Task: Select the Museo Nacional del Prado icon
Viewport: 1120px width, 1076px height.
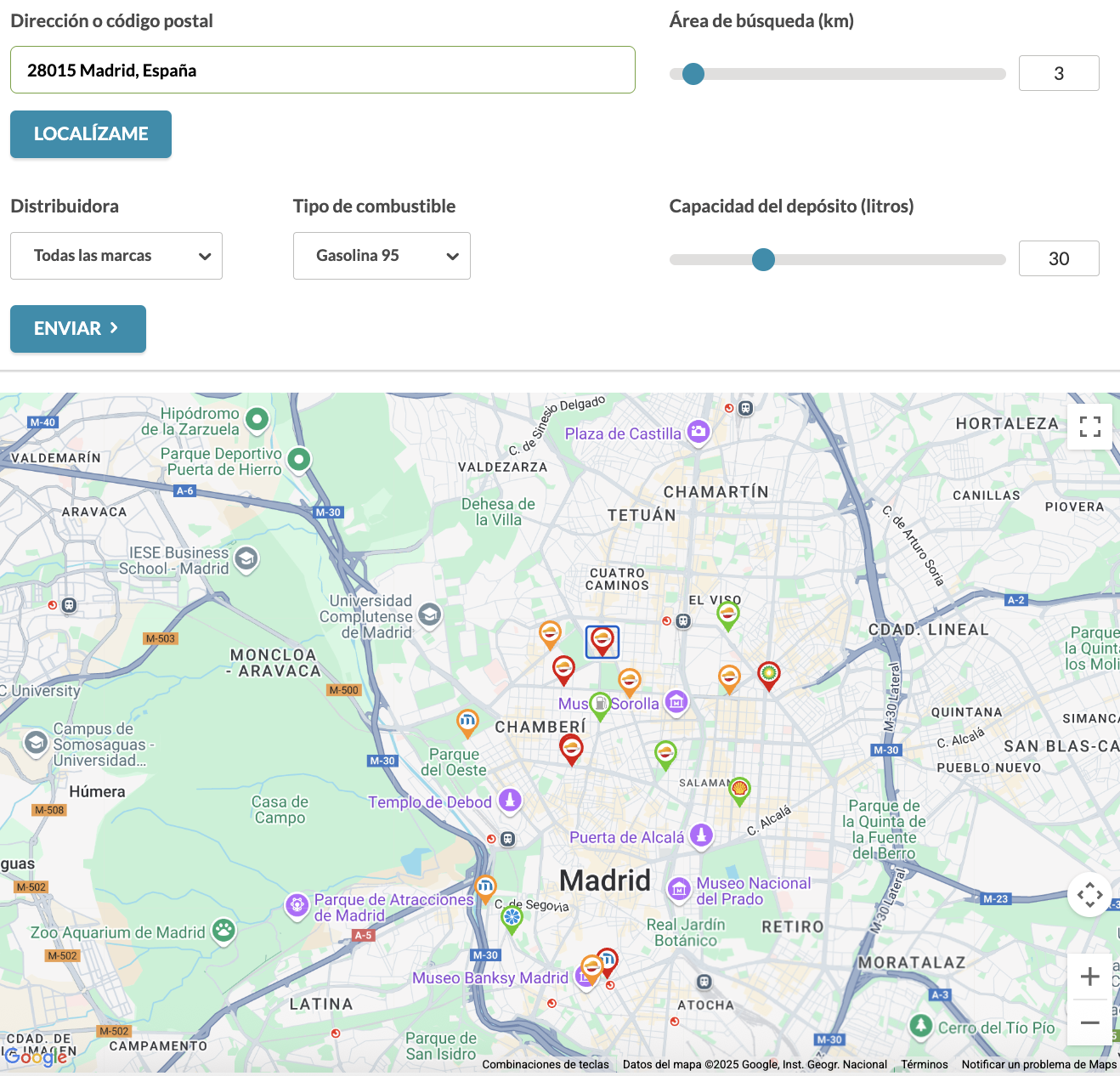Action: 679,889
